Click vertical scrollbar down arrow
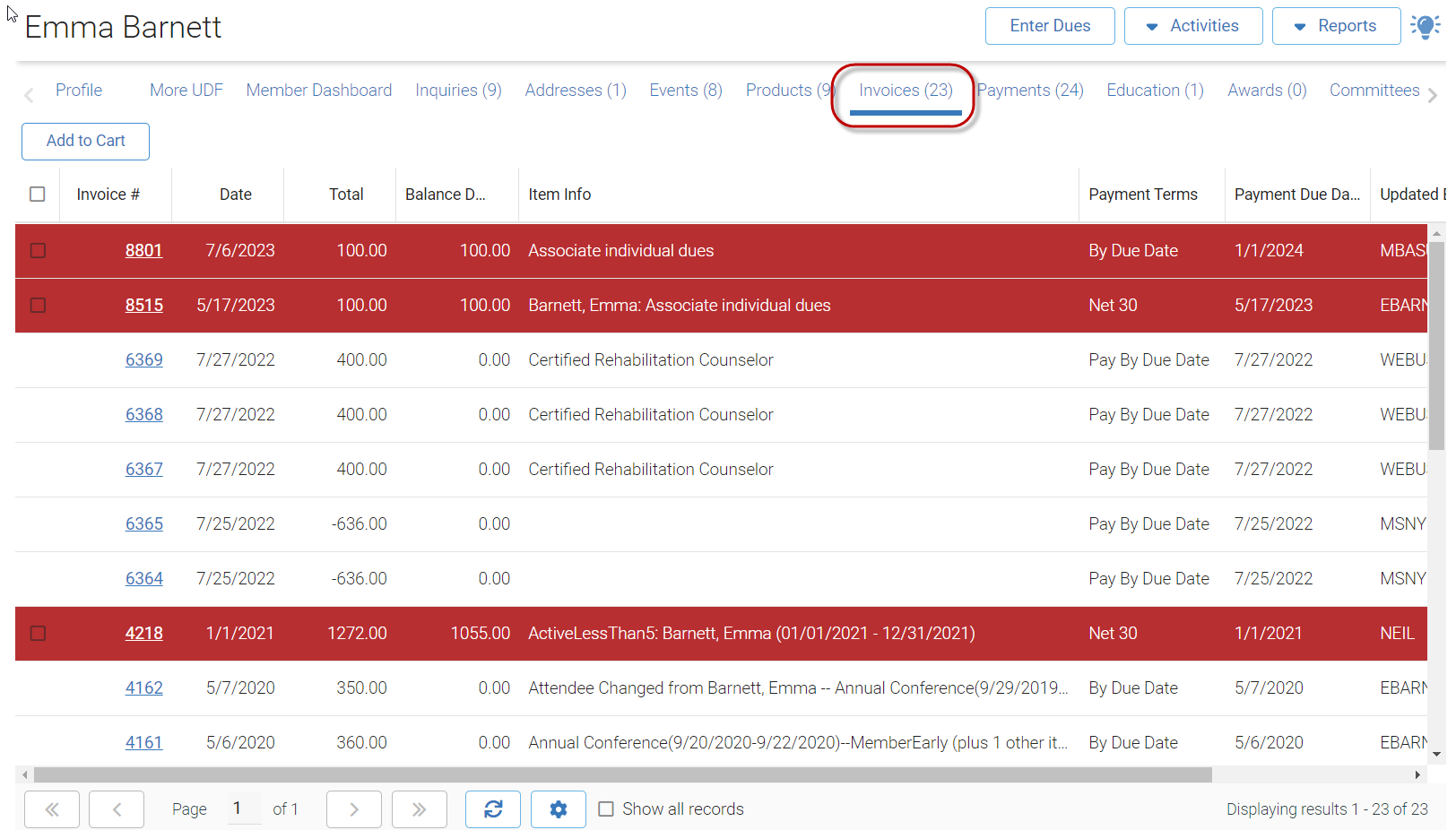The image size is (1456, 830). pos(1437,755)
